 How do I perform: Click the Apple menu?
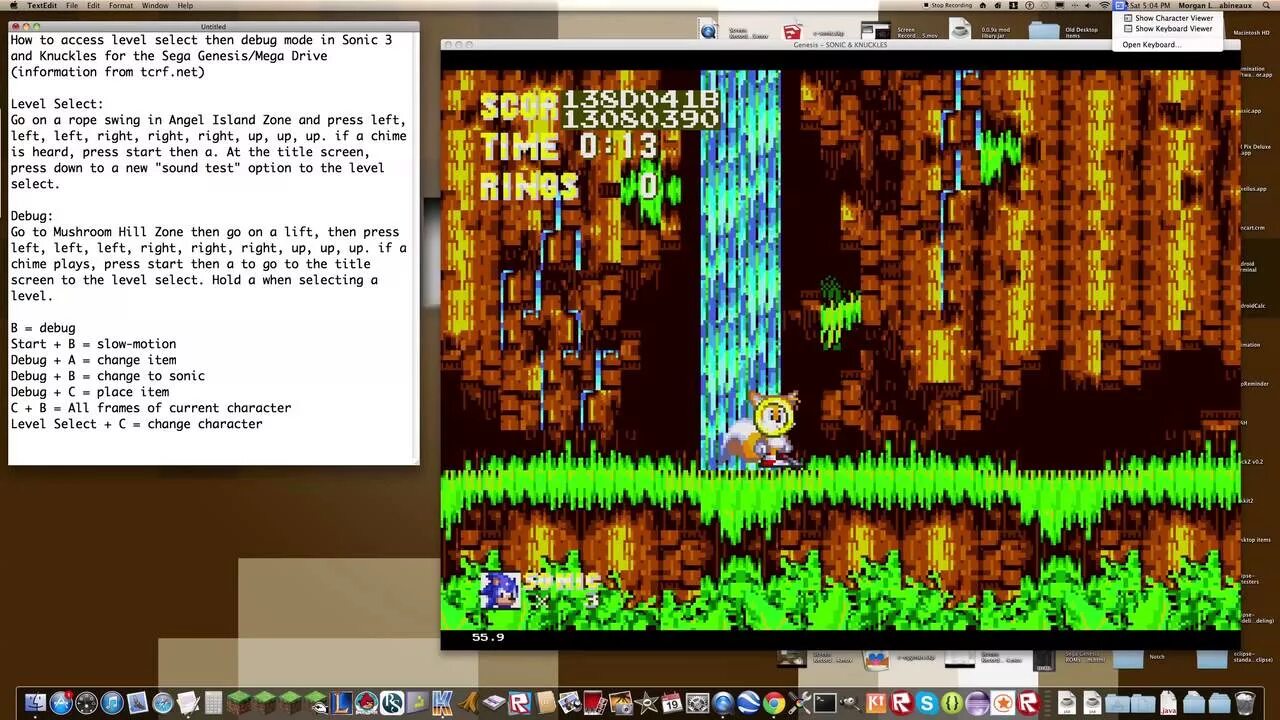pyautogui.click(x=13, y=5)
